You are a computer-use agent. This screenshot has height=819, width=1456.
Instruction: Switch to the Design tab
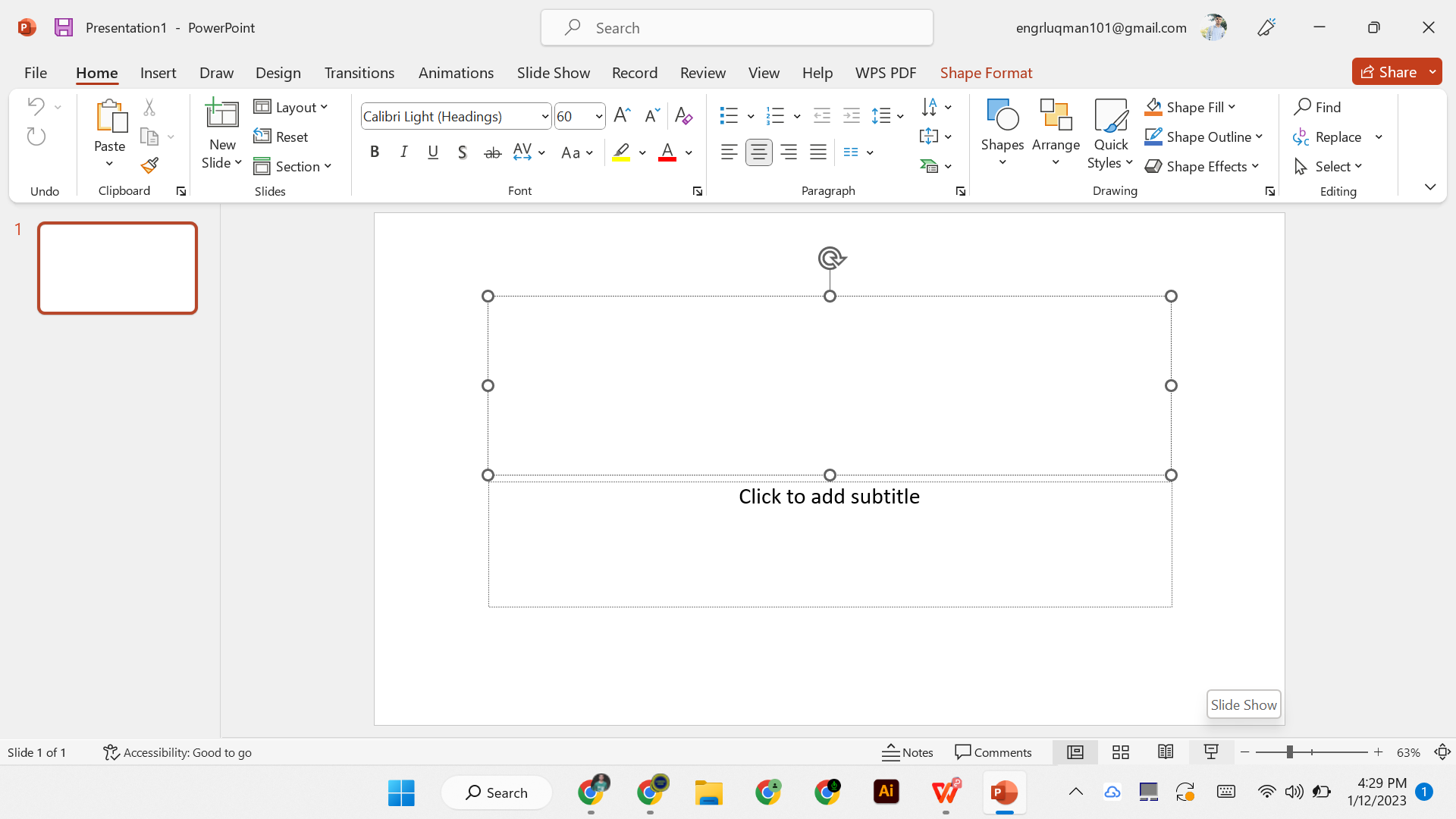[278, 72]
